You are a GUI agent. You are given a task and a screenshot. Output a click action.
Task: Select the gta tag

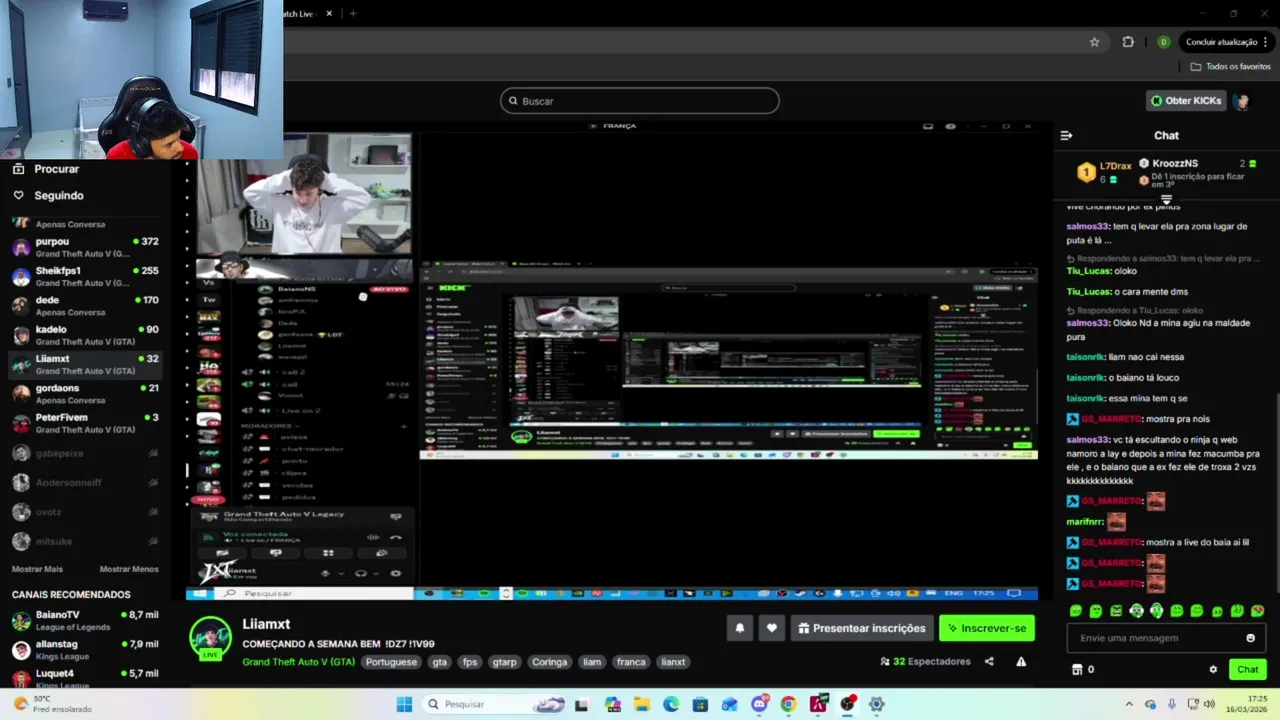coord(440,662)
